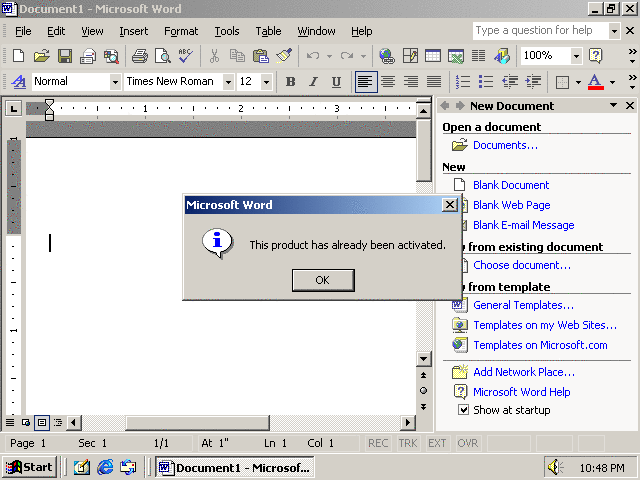
Task: Set Align Right paragraph alignment
Action: 411,82
